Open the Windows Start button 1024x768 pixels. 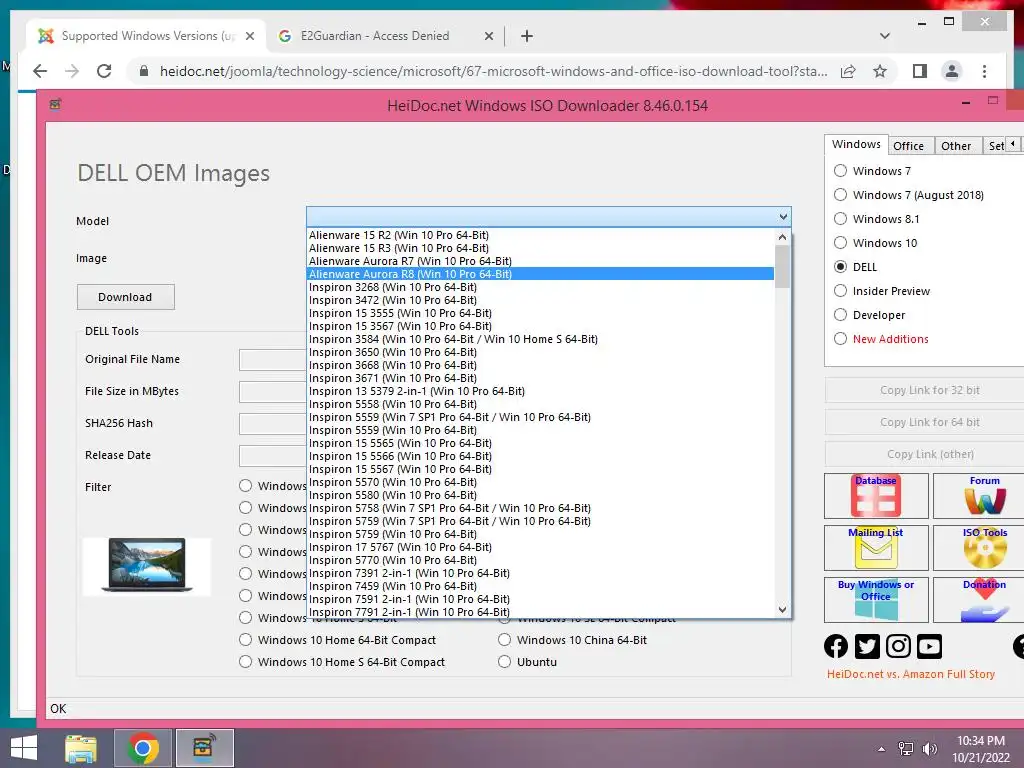(24, 748)
